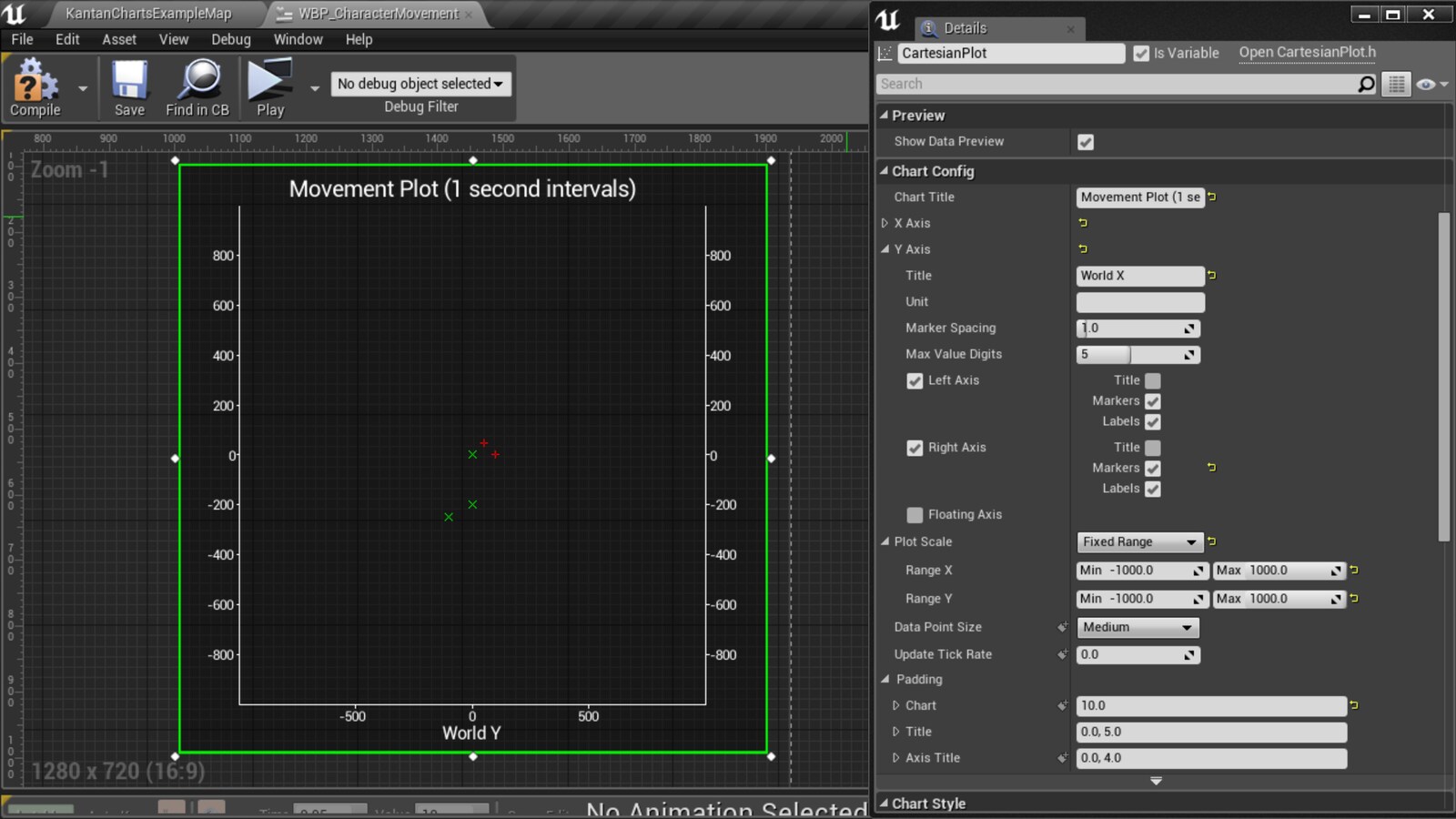Open the No debug object selected filter
The image size is (1456, 819).
tap(420, 84)
